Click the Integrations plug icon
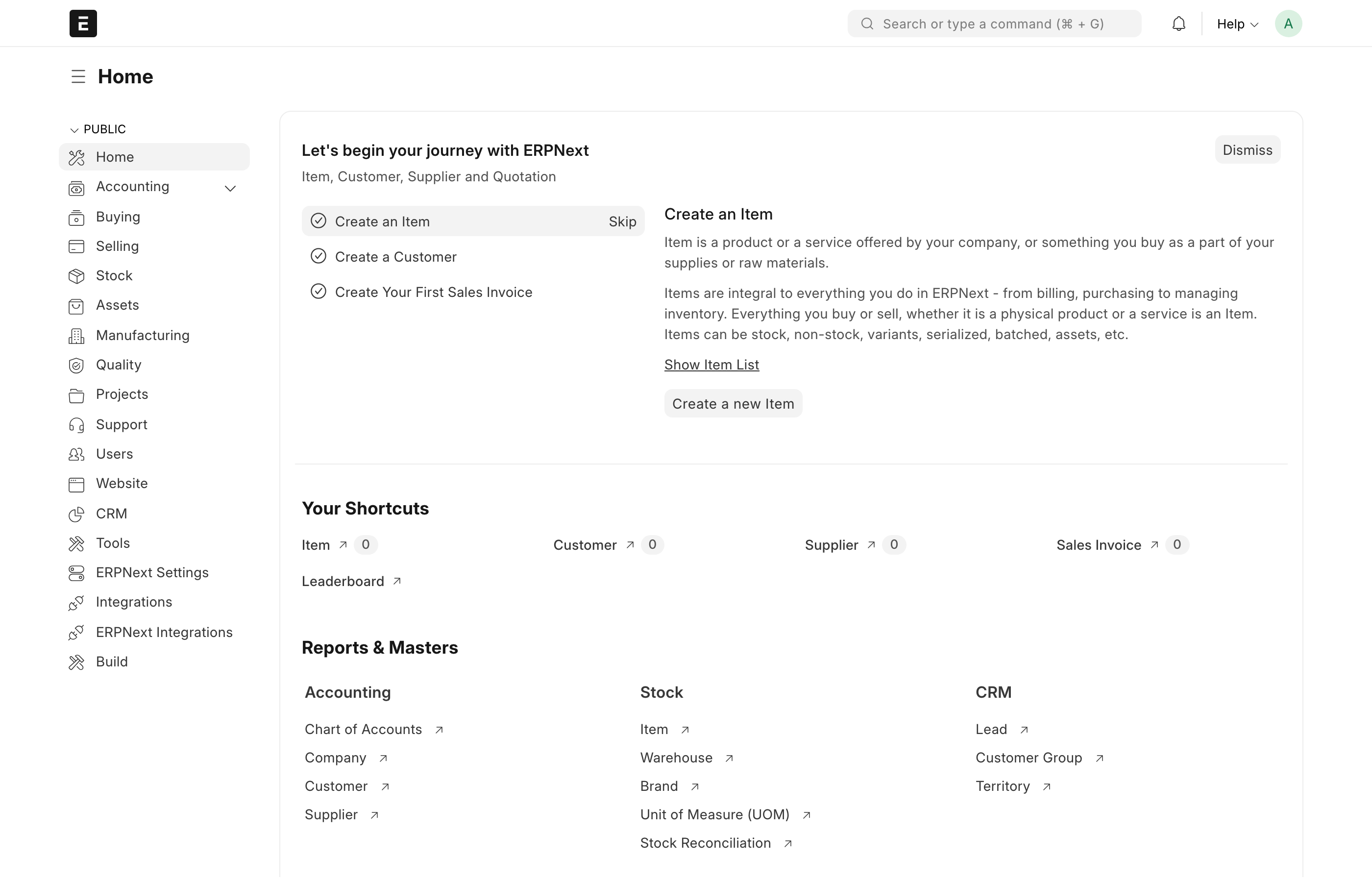 76,603
